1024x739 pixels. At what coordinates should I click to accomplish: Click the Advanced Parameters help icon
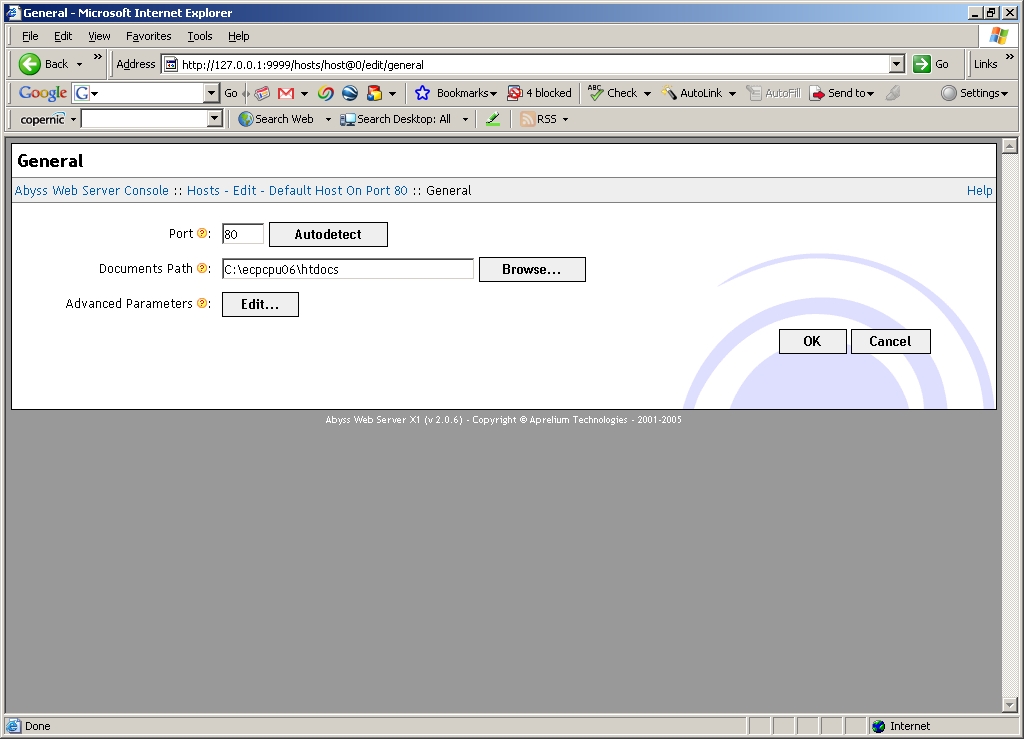pyautogui.click(x=202, y=304)
